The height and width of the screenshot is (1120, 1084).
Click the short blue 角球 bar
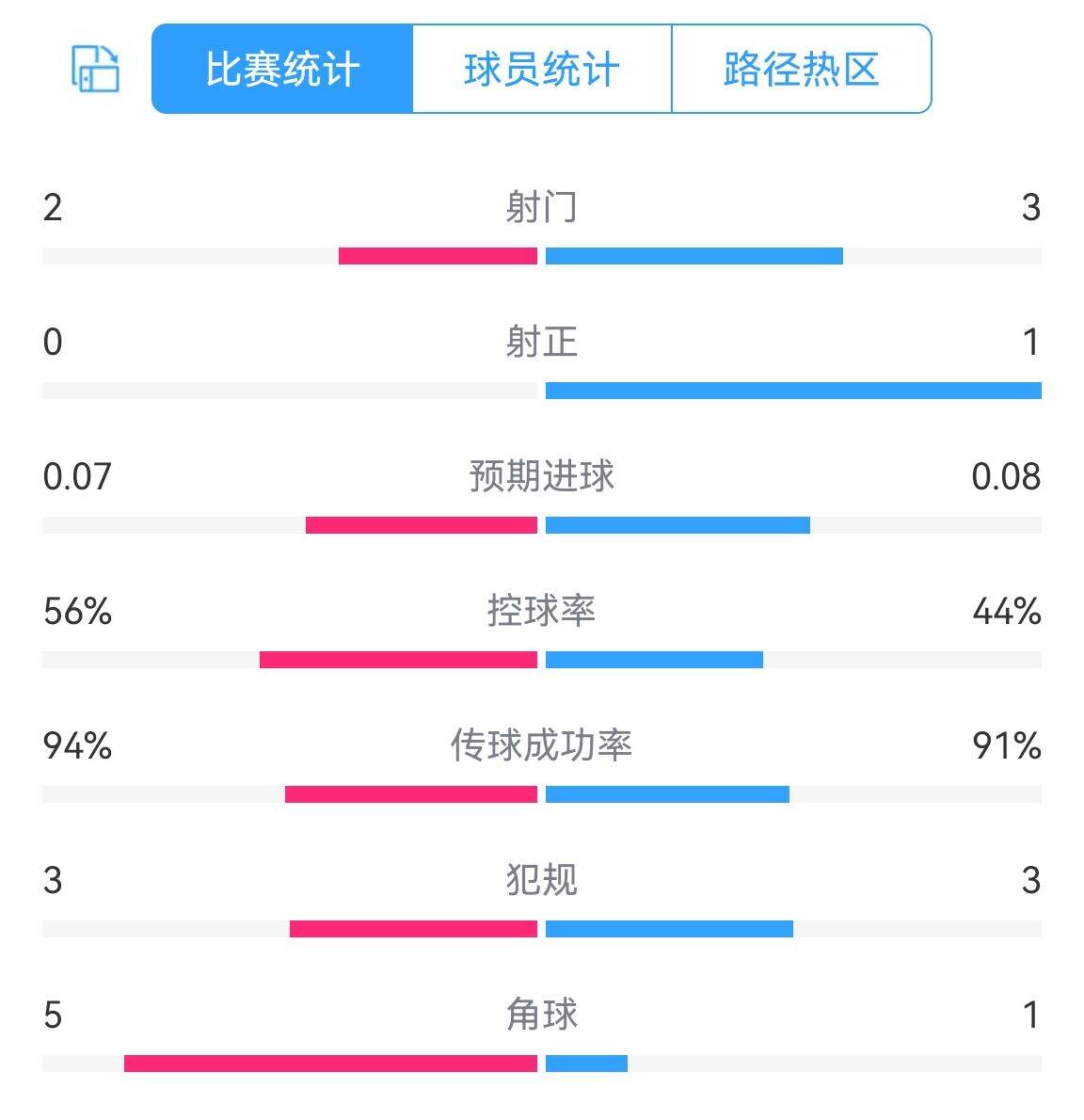[x=586, y=1064]
